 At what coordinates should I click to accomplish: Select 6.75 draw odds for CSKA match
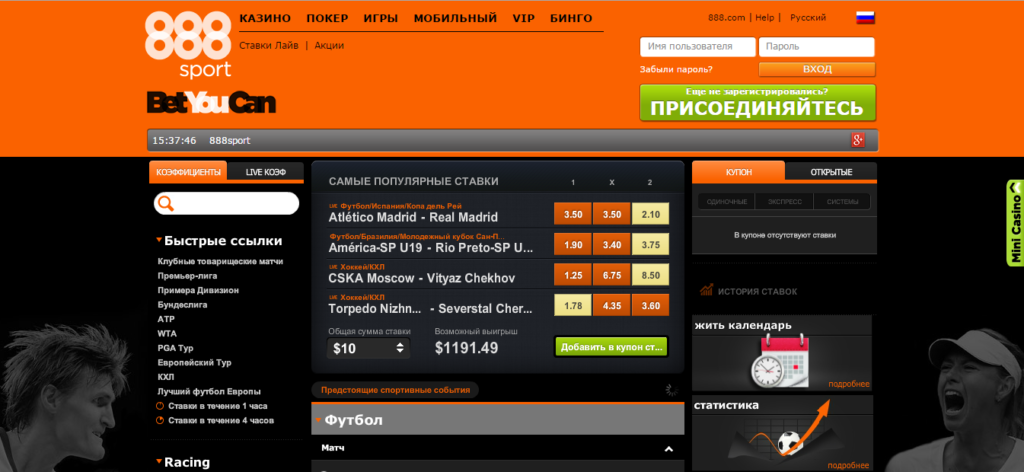click(611, 275)
